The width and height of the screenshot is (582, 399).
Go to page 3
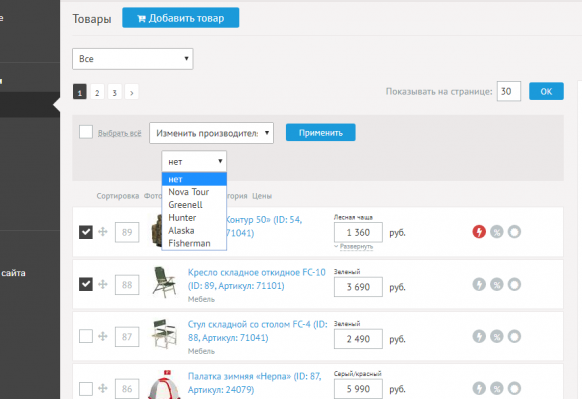[x=114, y=92]
